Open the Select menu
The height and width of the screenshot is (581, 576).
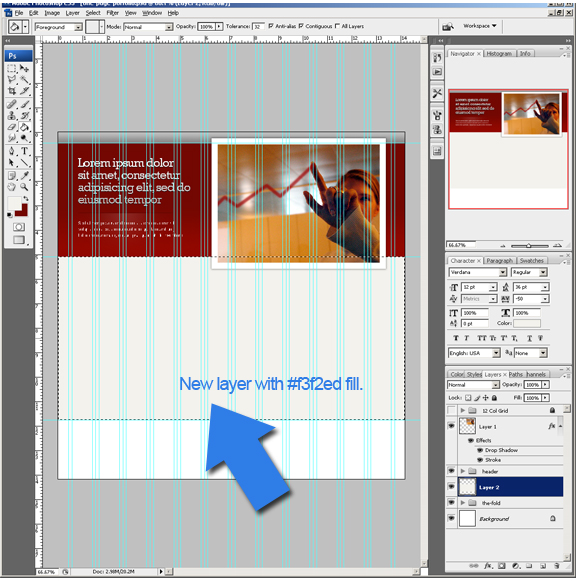[93, 13]
